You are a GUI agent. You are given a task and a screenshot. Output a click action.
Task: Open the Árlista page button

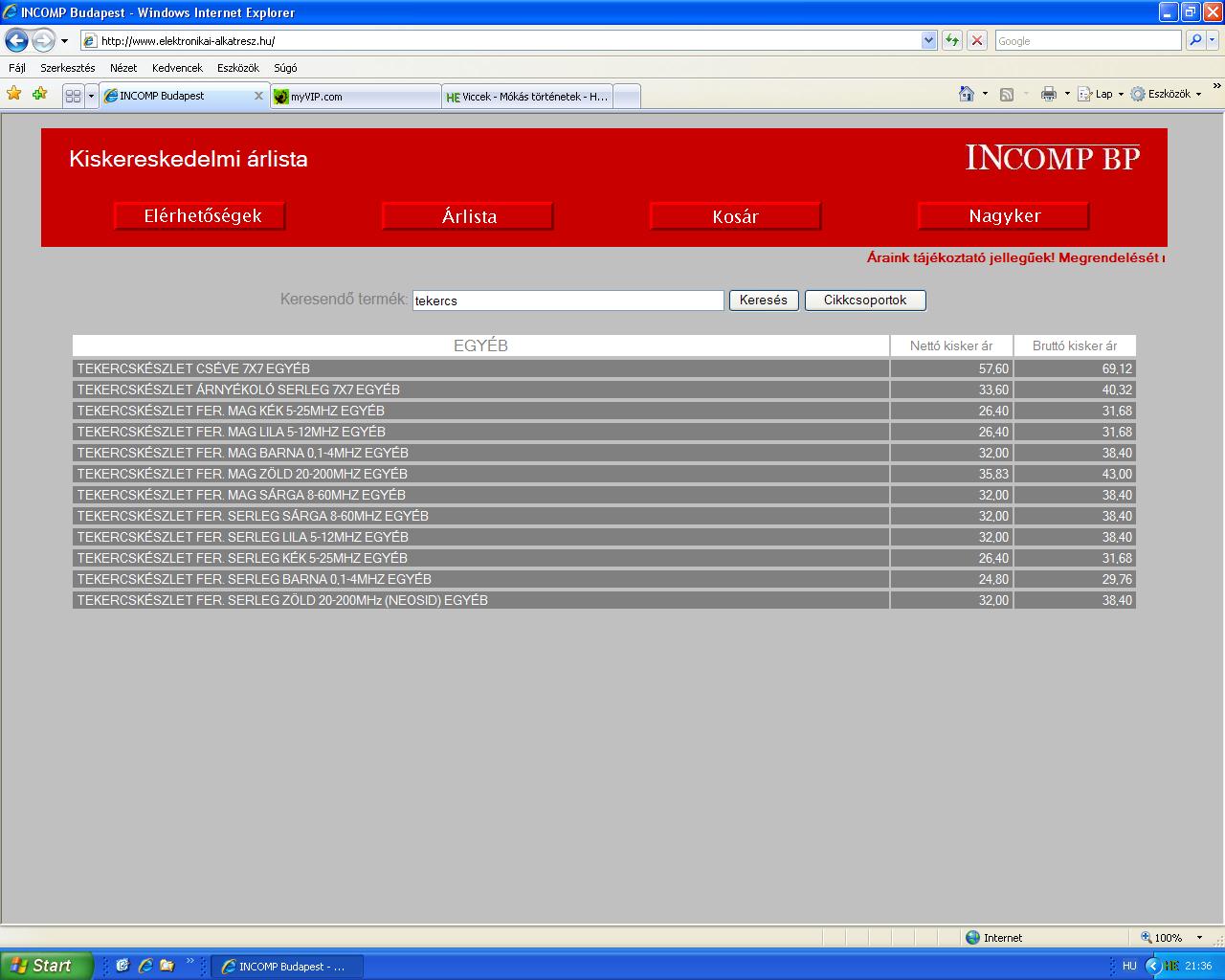click(467, 216)
